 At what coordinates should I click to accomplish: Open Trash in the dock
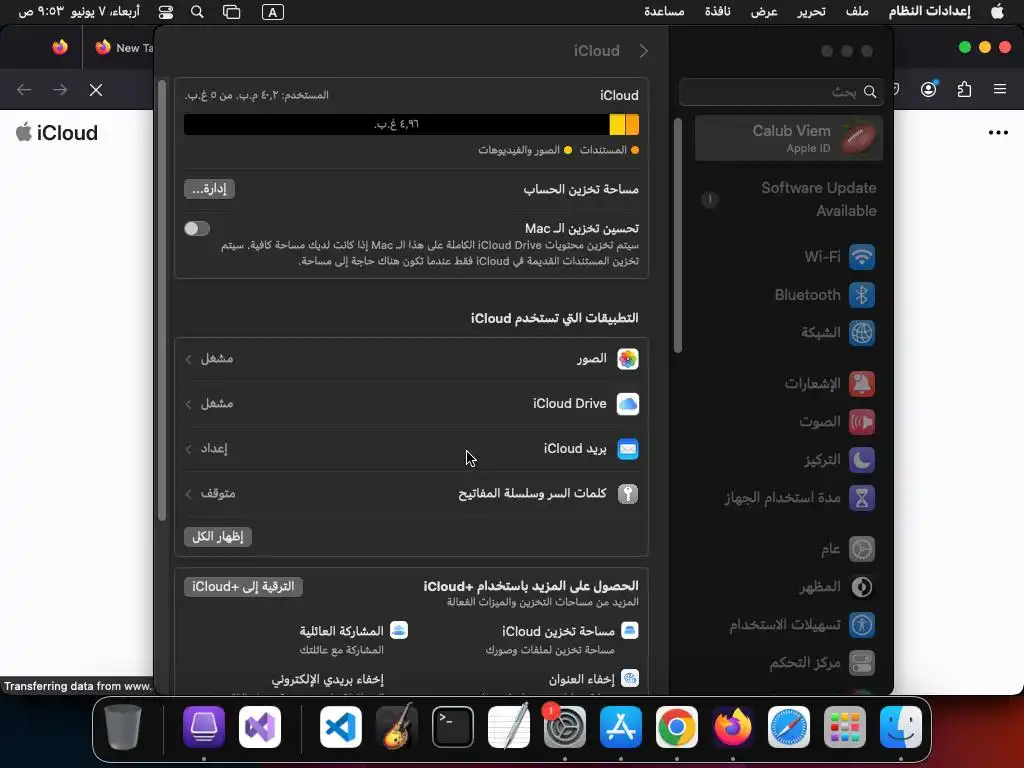click(123, 727)
